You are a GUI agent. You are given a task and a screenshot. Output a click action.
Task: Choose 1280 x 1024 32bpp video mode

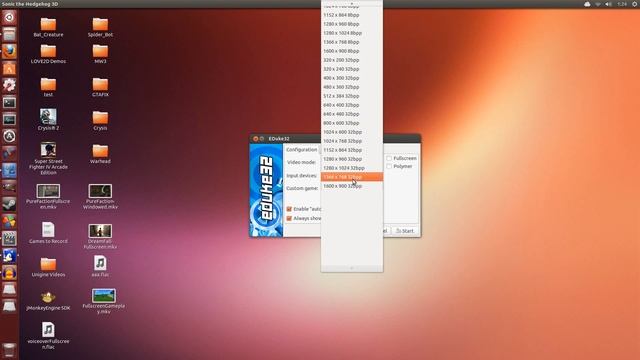point(352,168)
